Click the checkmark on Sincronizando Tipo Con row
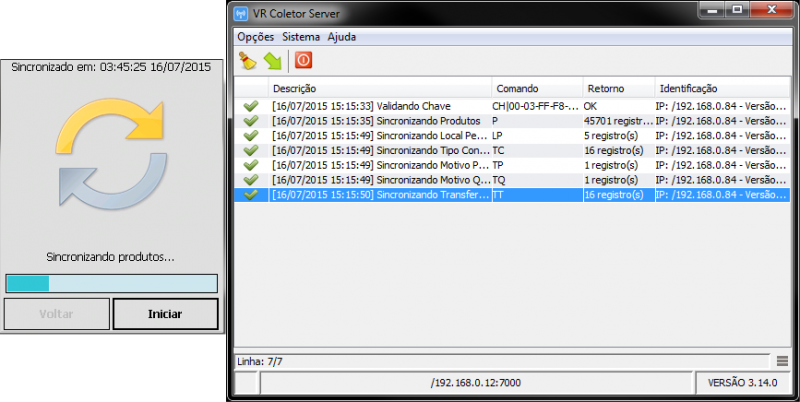The width and height of the screenshot is (800, 402). pyautogui.click(x=251, y=151)
